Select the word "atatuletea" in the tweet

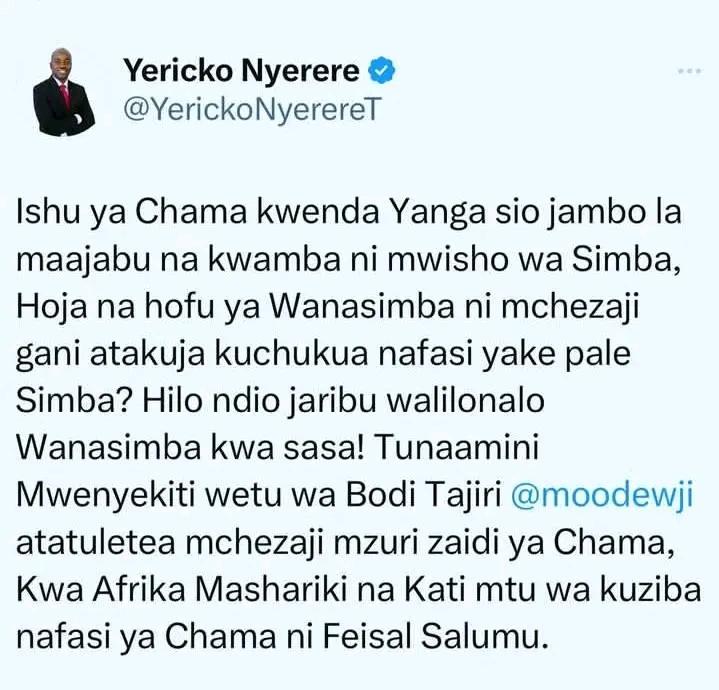(96, 541)
